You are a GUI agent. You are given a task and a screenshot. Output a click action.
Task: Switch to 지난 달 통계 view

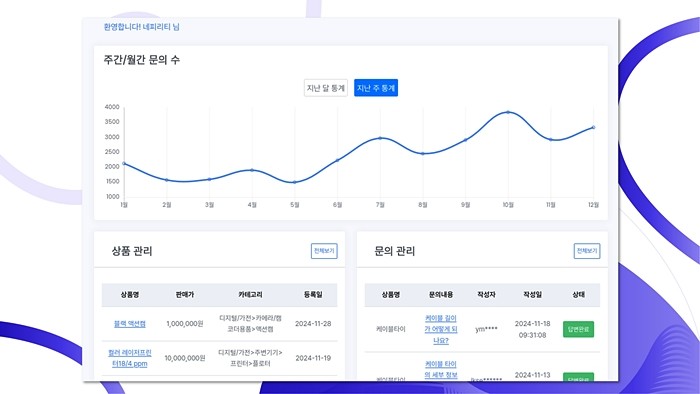(325, 88)
